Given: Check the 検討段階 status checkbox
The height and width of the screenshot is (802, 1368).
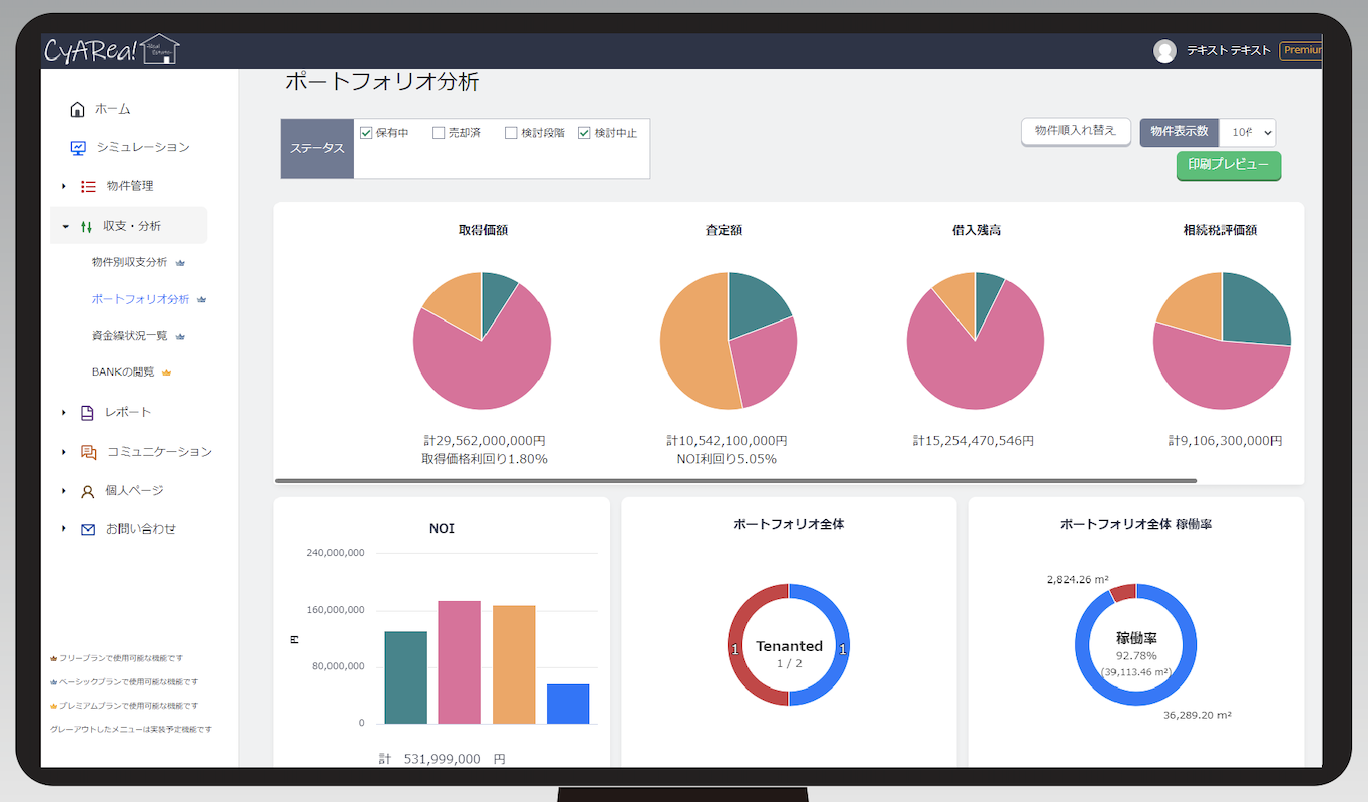Looking at the screenshot, I should point(511,133).
